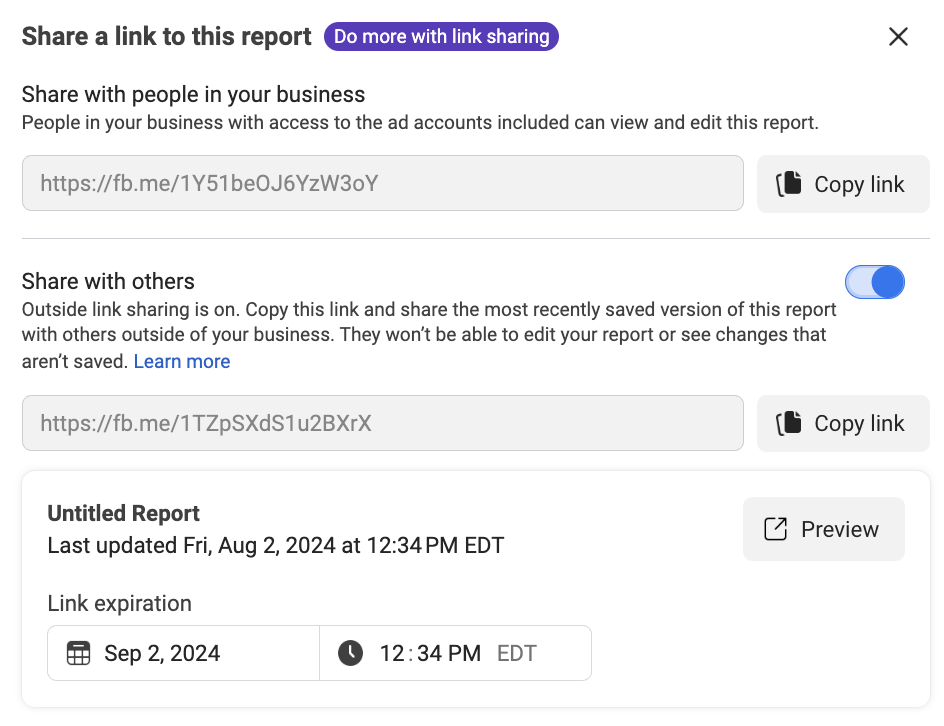Click the Copy link text for the outside share link
Screen dimensions: 944x726
coord(859,423)
